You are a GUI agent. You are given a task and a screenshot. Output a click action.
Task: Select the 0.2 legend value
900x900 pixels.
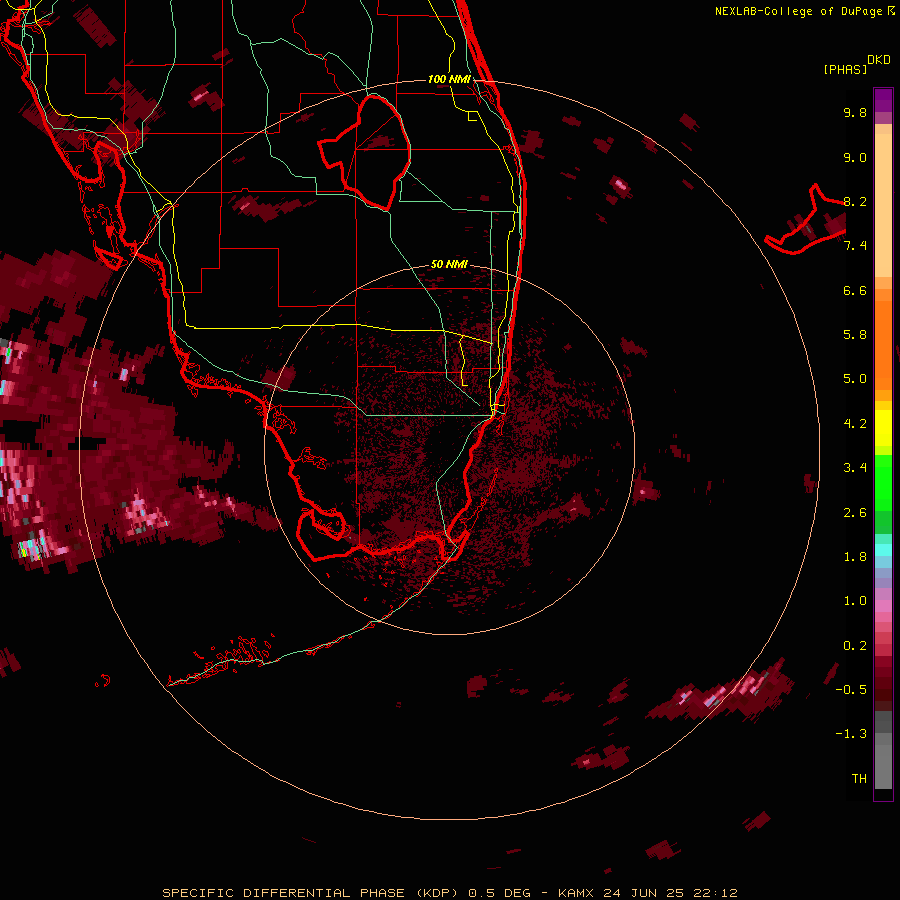(x=855, y=646)
